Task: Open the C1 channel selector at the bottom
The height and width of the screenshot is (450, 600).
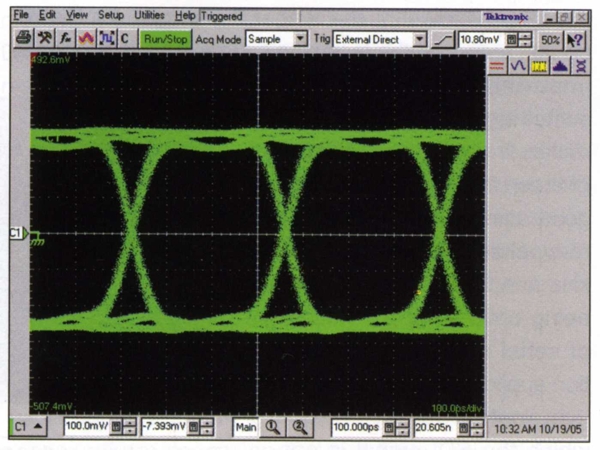Action: (x=28, y=426)
